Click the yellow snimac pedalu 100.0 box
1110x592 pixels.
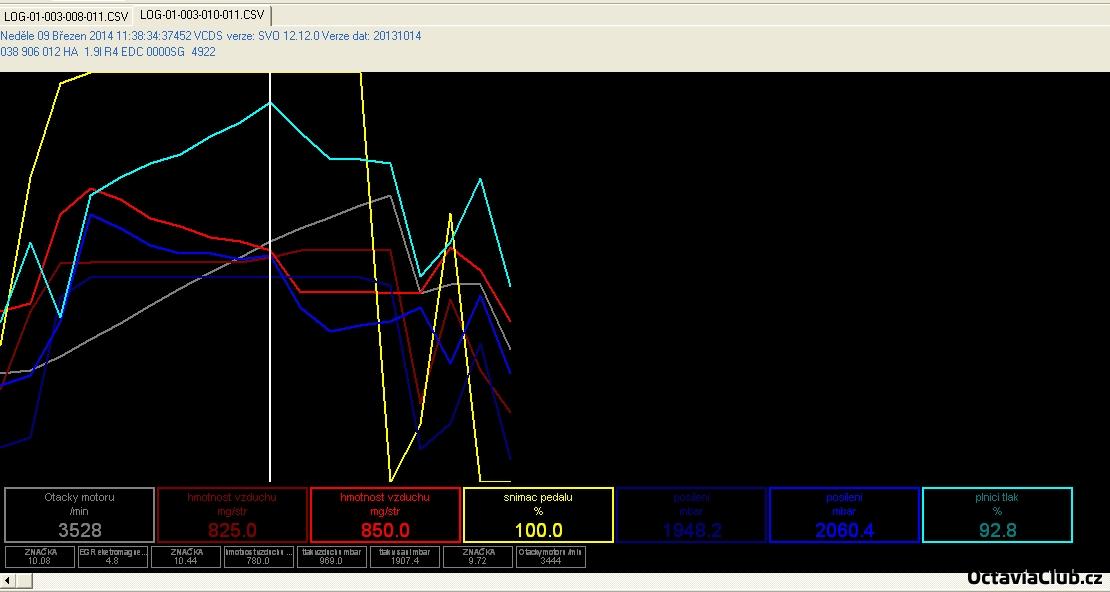pyautogui.click(x=538, y=515)
